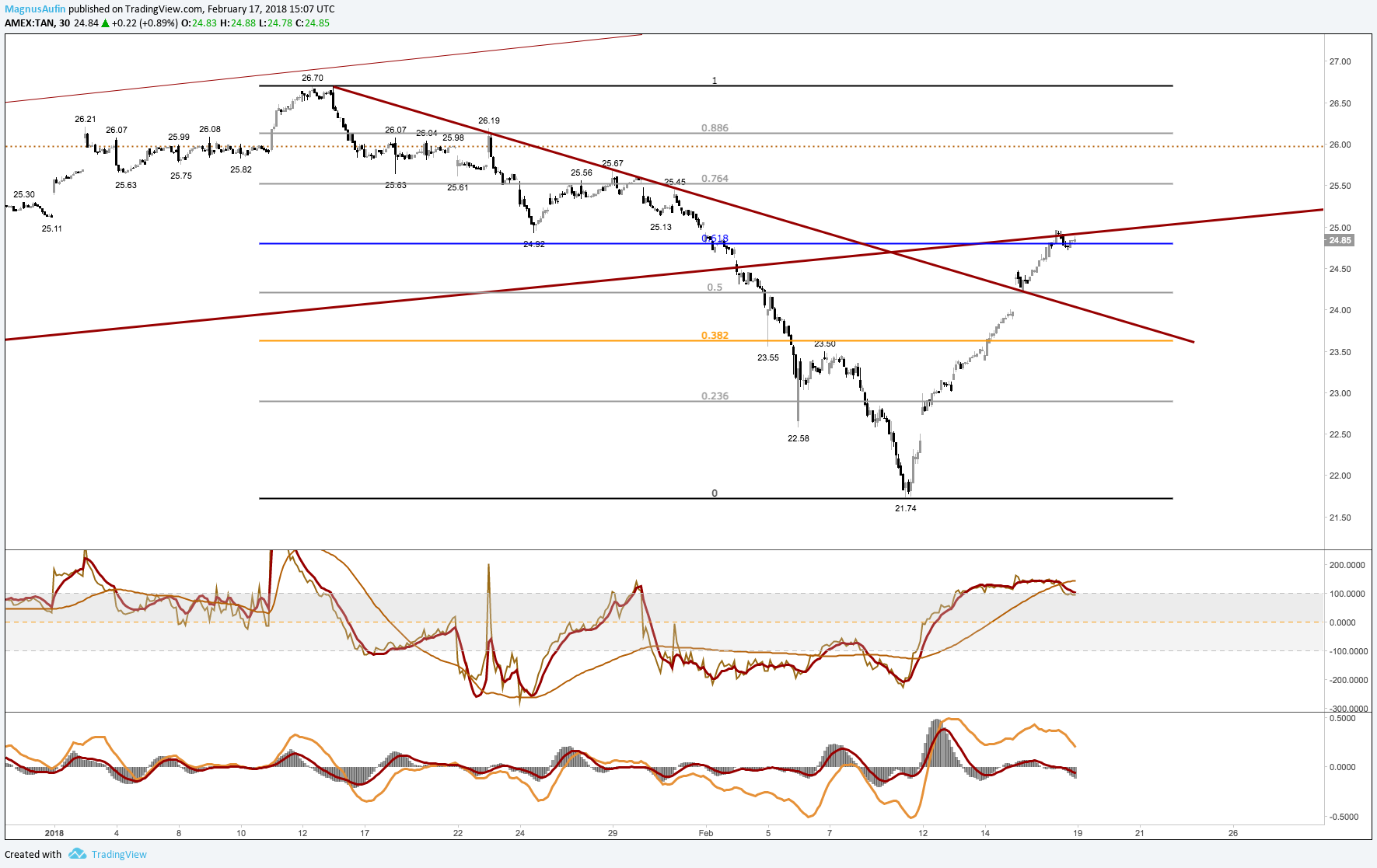The height and width of the screenshot is (868, 1377).
Task: Click the 23.55 price label
Action: [768, 357]
